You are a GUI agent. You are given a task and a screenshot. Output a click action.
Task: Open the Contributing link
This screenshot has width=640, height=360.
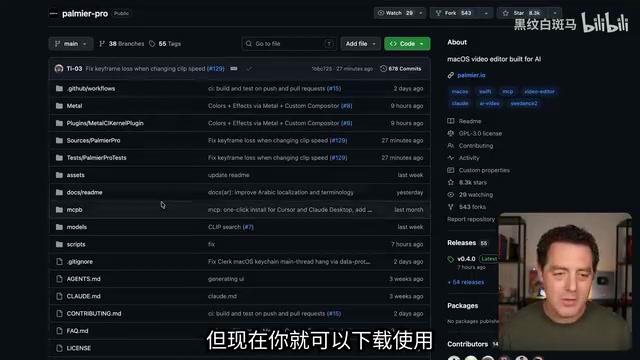pyautogui.click(x=476, y=146)
